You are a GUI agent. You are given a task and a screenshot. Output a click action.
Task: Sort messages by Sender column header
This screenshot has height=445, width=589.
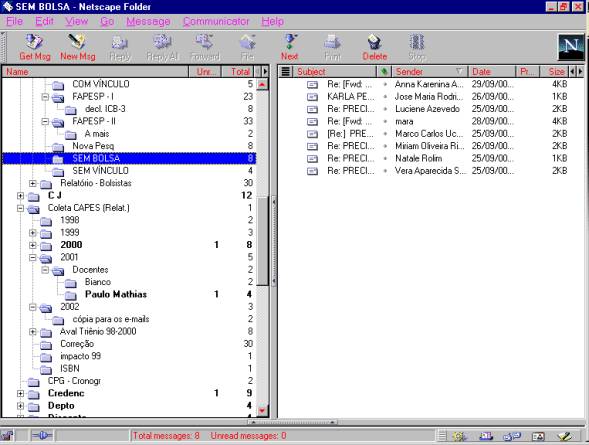pyautogui.click(x=429, y=71)
